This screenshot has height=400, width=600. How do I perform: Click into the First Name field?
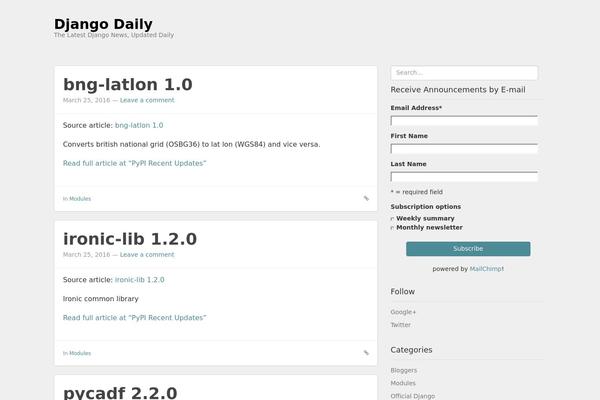[464, 149]
